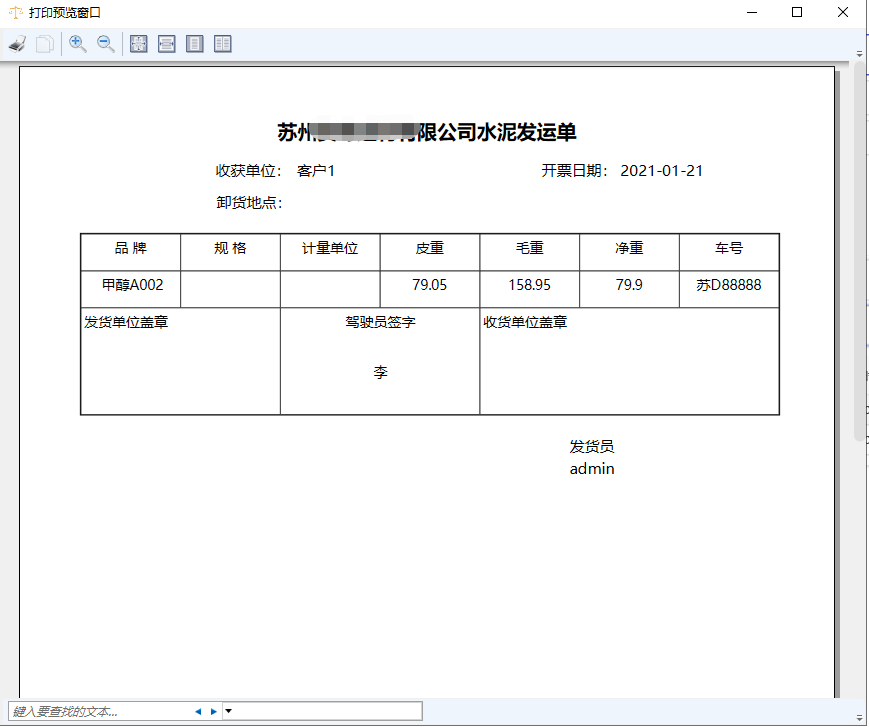Click the vertical scrollbar thumb
869x727 pixels.
[x=859, y=250]
